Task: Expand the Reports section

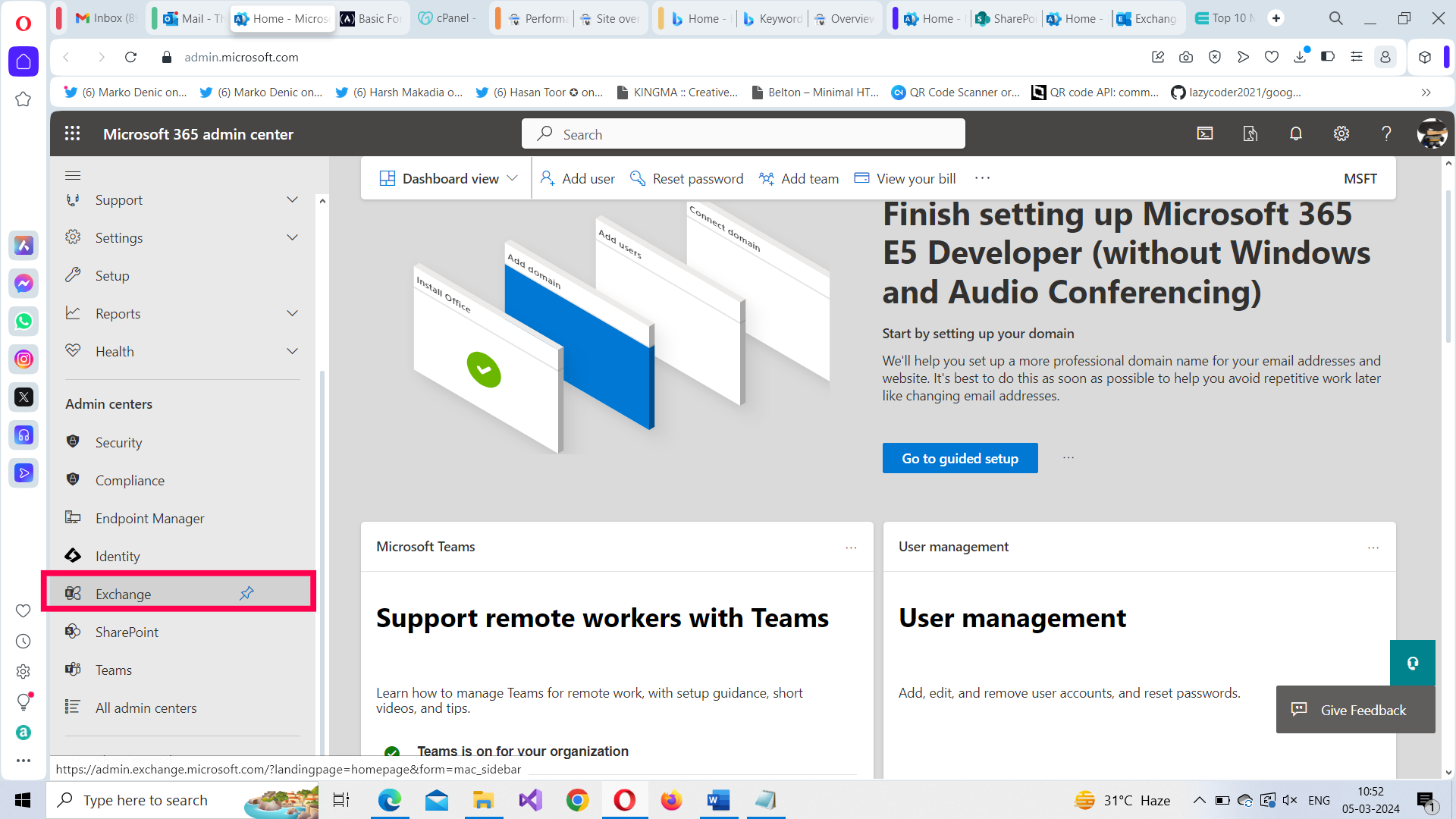Action: point(293,313)
